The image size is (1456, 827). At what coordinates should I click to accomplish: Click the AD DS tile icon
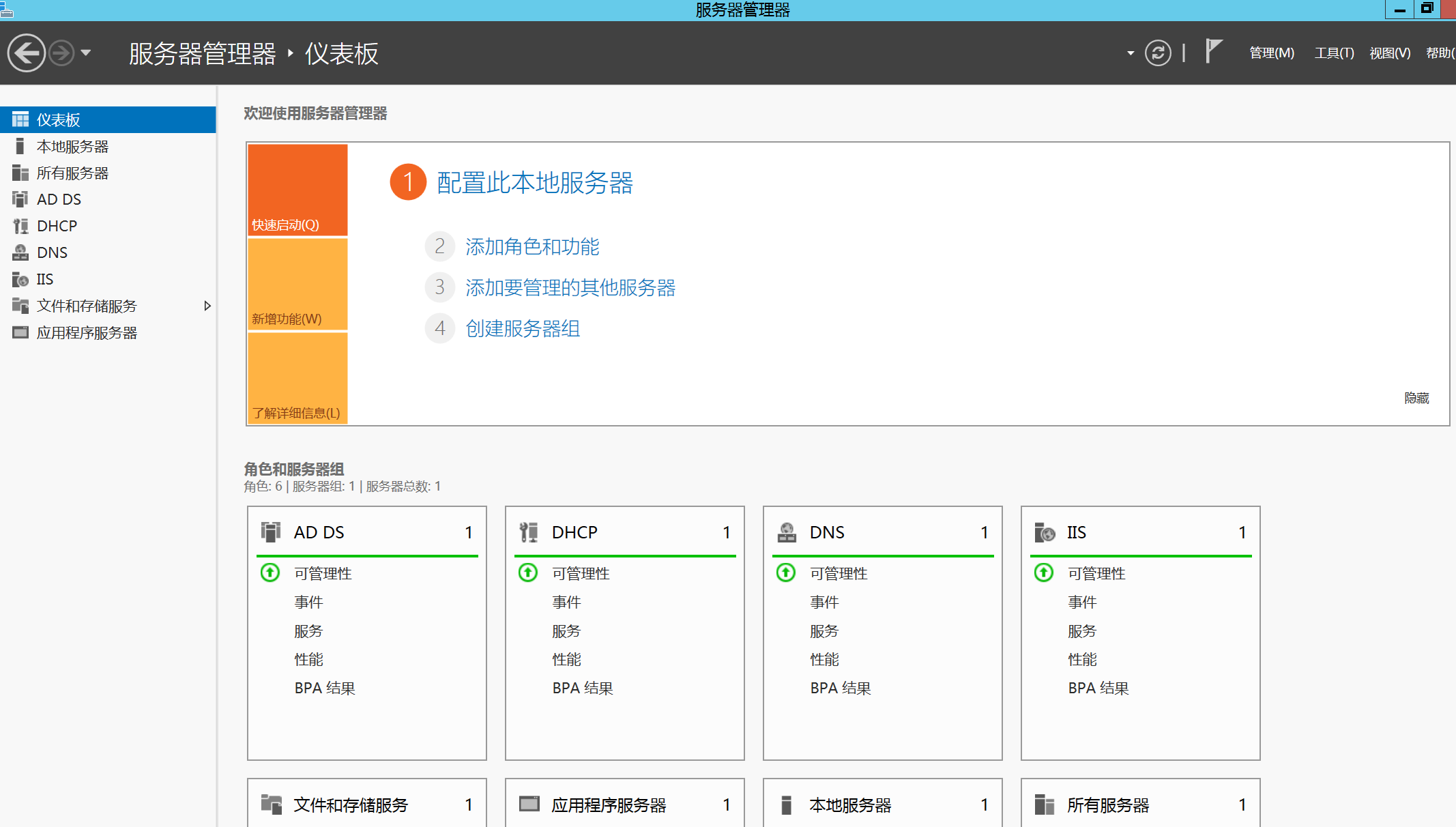pyautogui.click(x=271, y=532)
